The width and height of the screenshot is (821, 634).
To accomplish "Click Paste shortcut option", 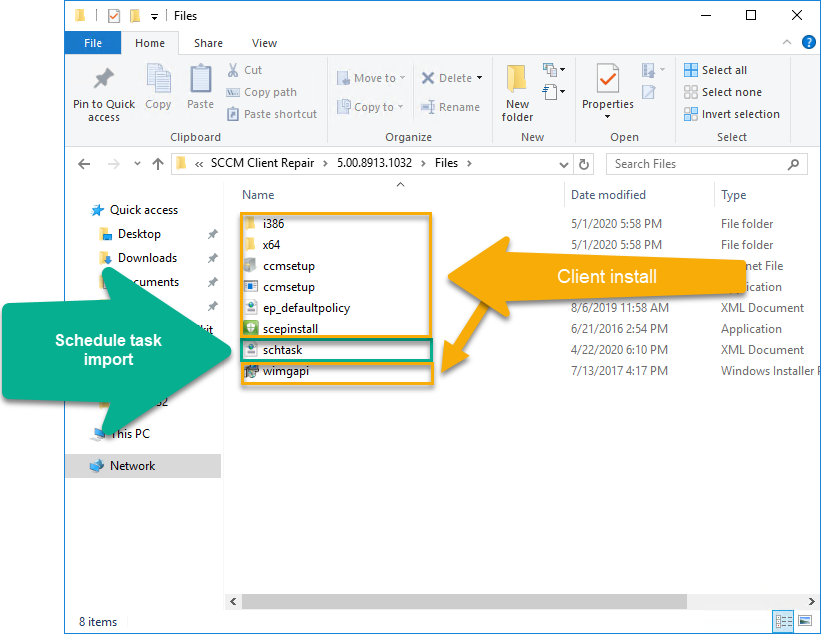I will coord(272,114).
